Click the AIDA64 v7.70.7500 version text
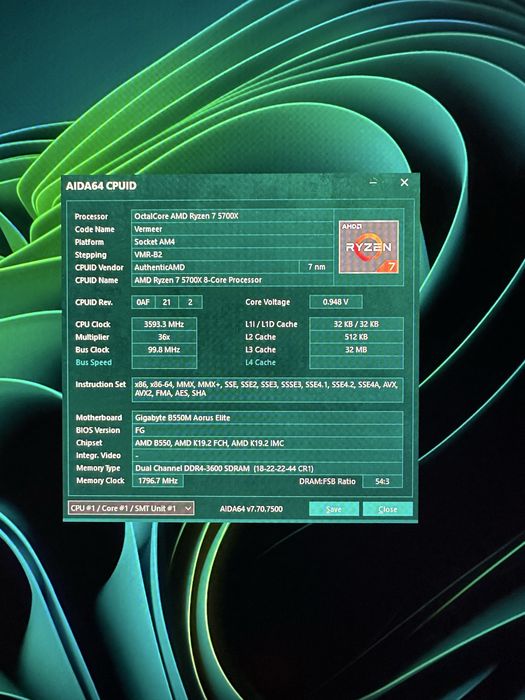 [251, 509]
